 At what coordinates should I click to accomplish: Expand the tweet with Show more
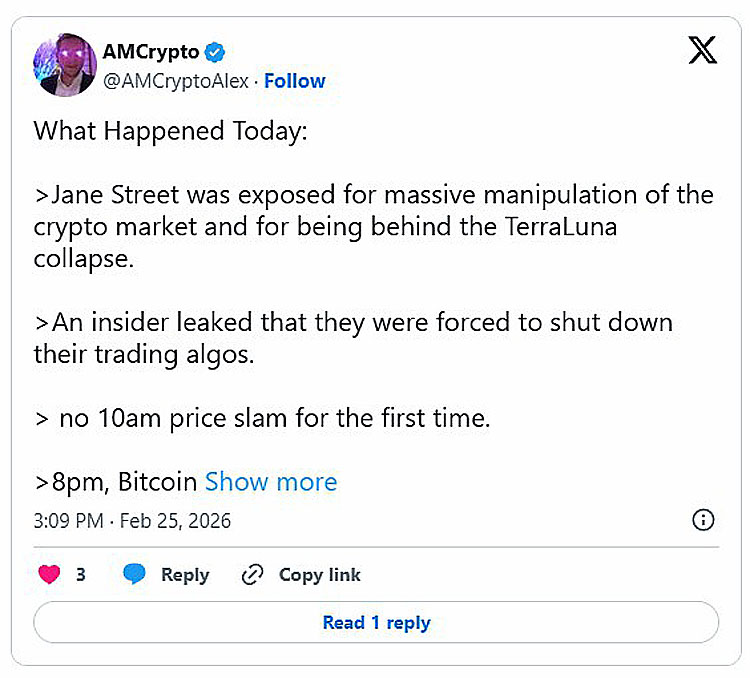point(271,482)
